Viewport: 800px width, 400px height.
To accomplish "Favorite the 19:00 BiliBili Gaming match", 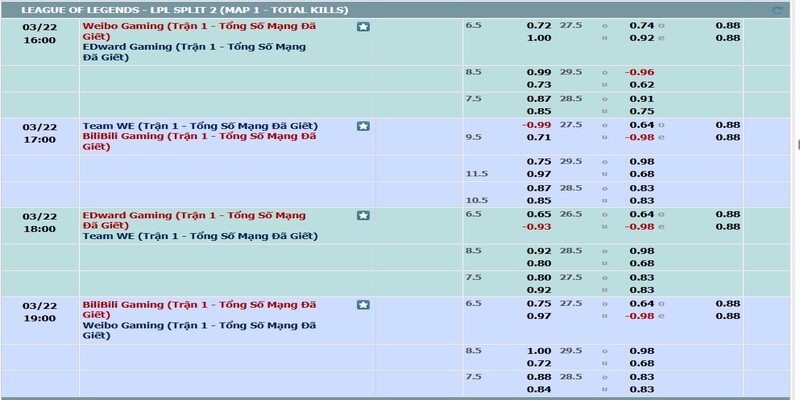I will 363,304.
